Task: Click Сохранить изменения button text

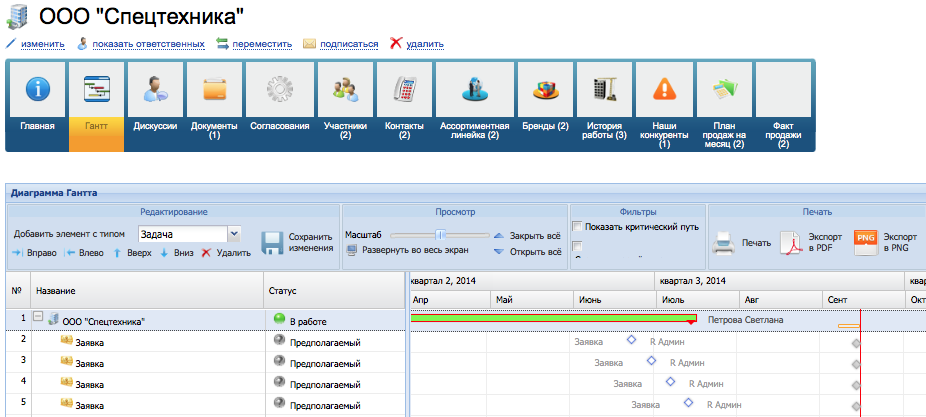Action: (x=311, y=242)
